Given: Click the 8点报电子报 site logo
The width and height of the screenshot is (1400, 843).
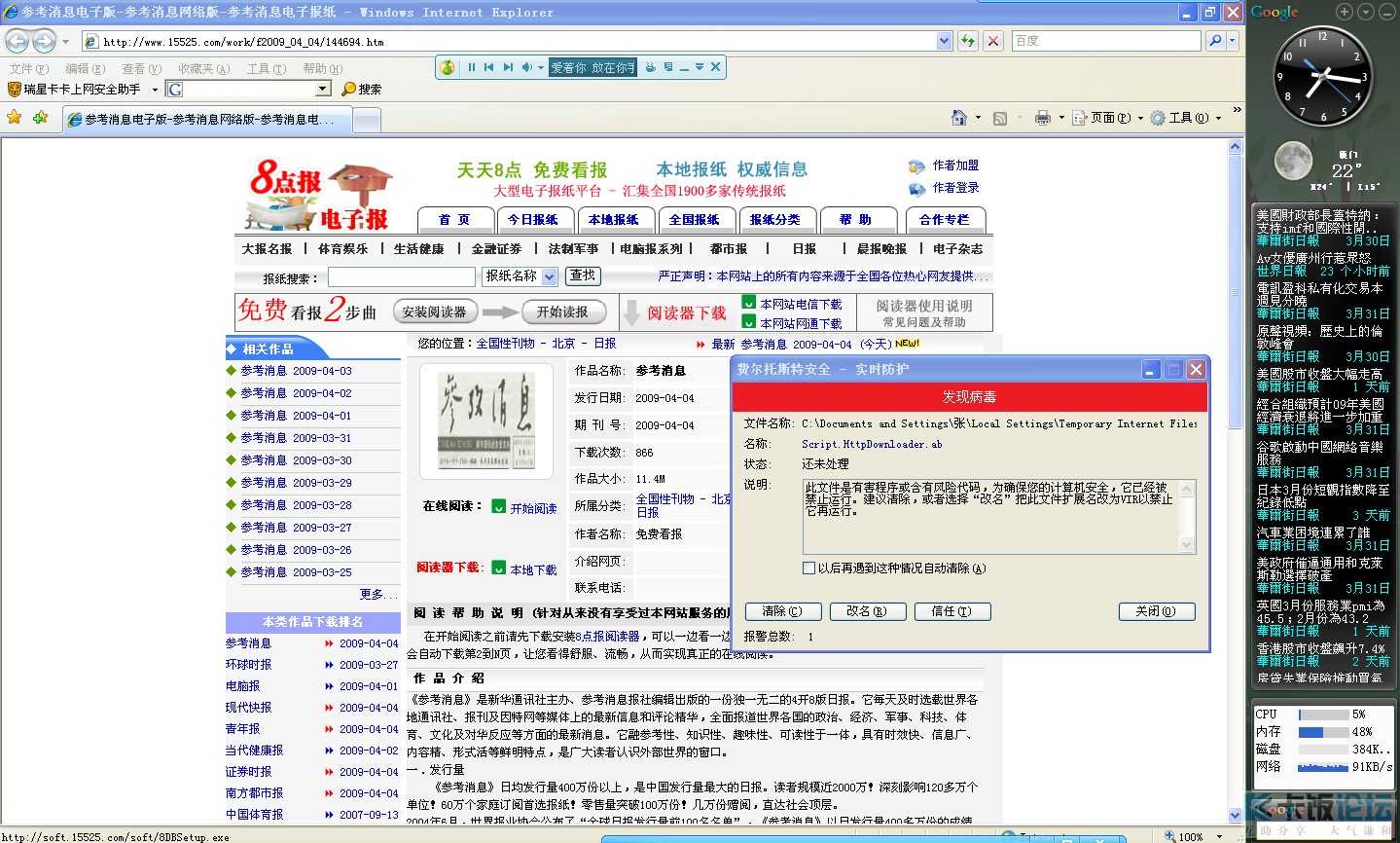Looking at the screenshot, I should 321,194.
